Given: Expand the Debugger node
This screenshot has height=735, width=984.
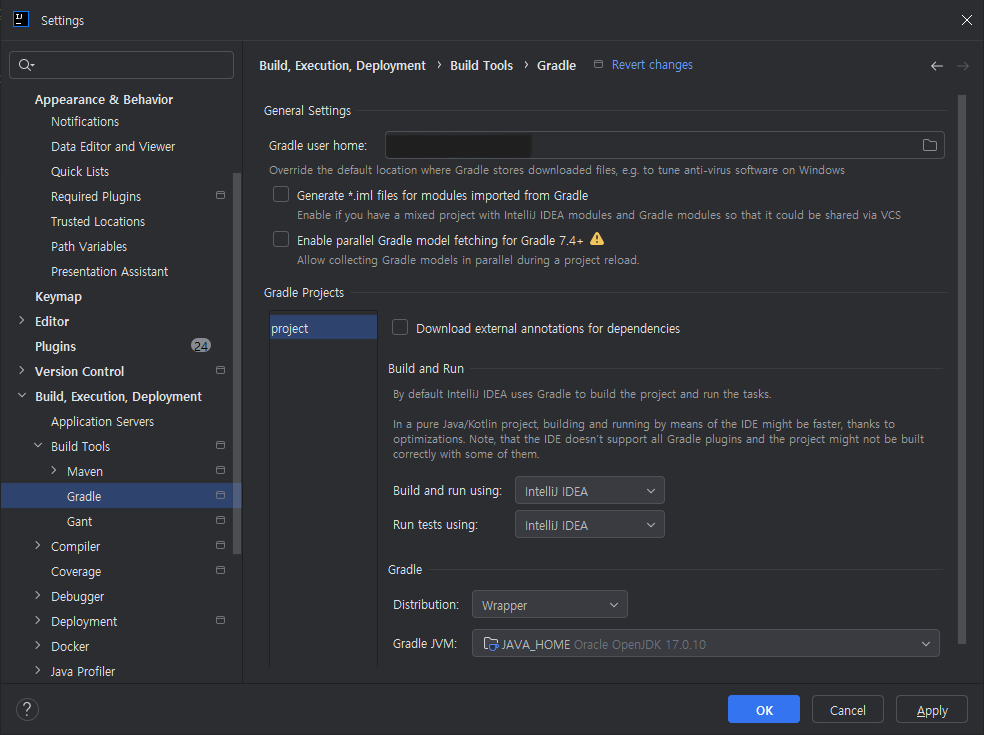Looking at the screenshot, I should [38, 596].
